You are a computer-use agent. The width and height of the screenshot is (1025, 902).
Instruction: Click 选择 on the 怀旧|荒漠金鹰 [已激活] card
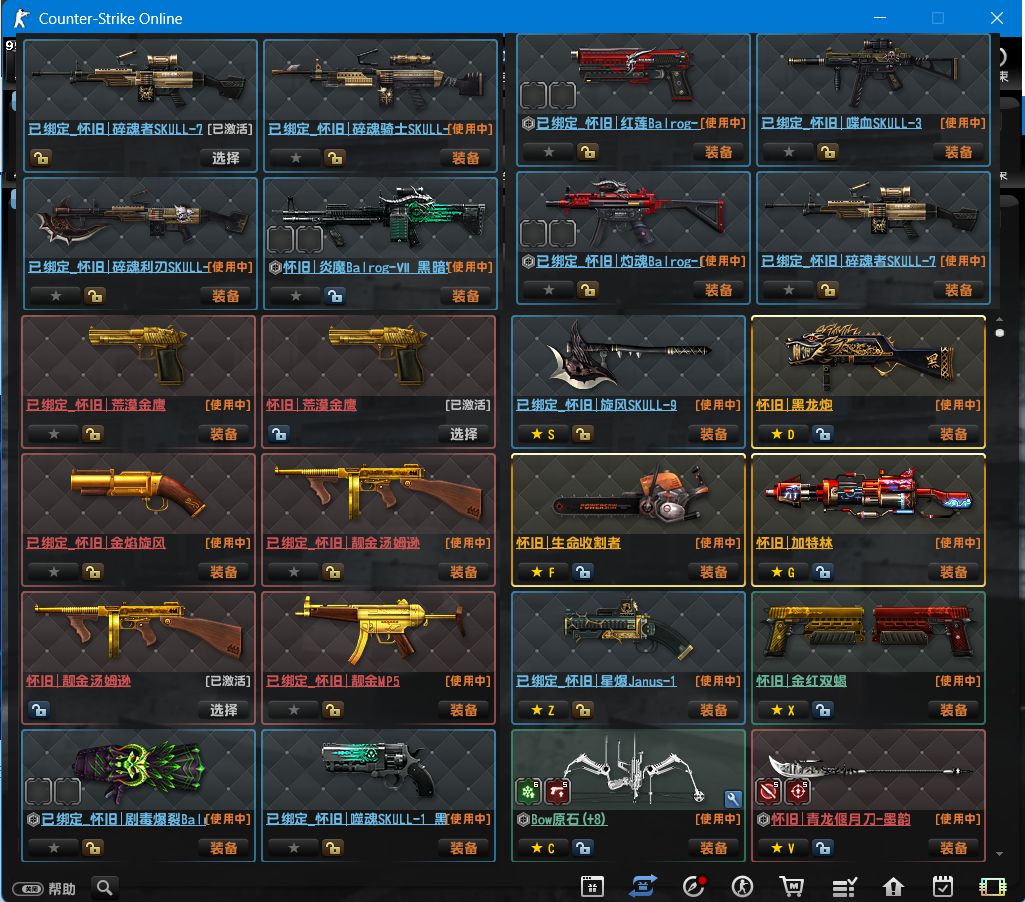(463, 434)
